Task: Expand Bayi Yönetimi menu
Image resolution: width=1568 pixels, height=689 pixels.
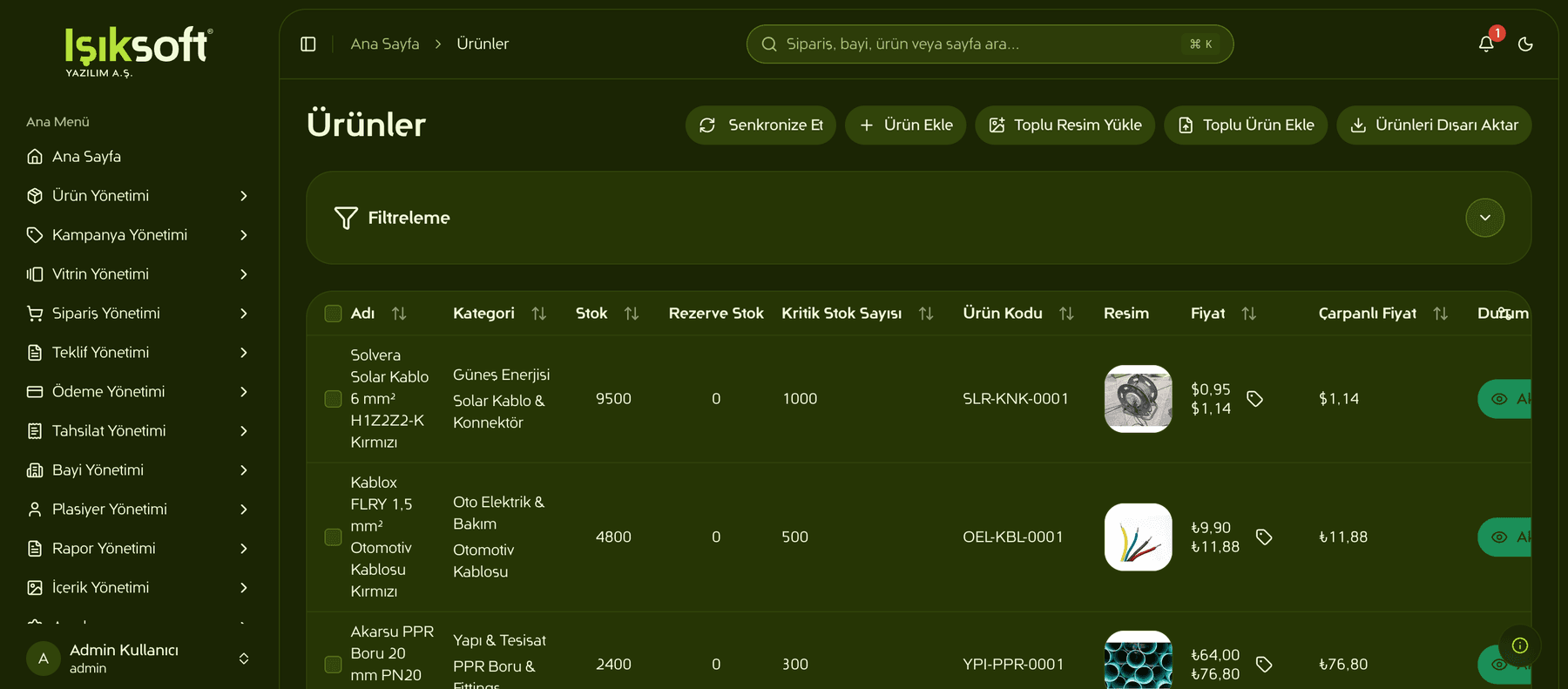Action: point(244,470)
